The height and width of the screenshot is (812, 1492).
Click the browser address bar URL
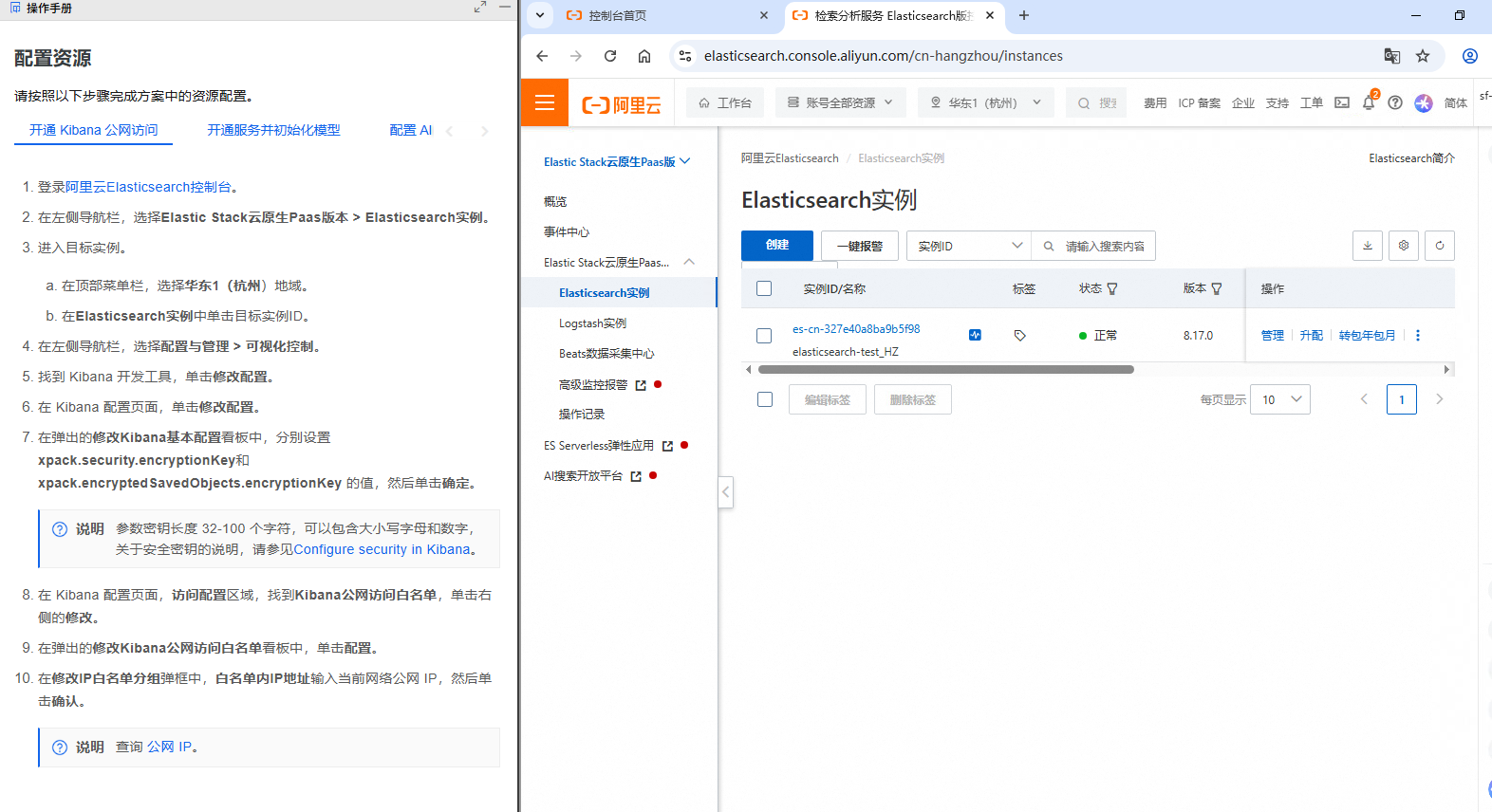click(x=883, y=56)
